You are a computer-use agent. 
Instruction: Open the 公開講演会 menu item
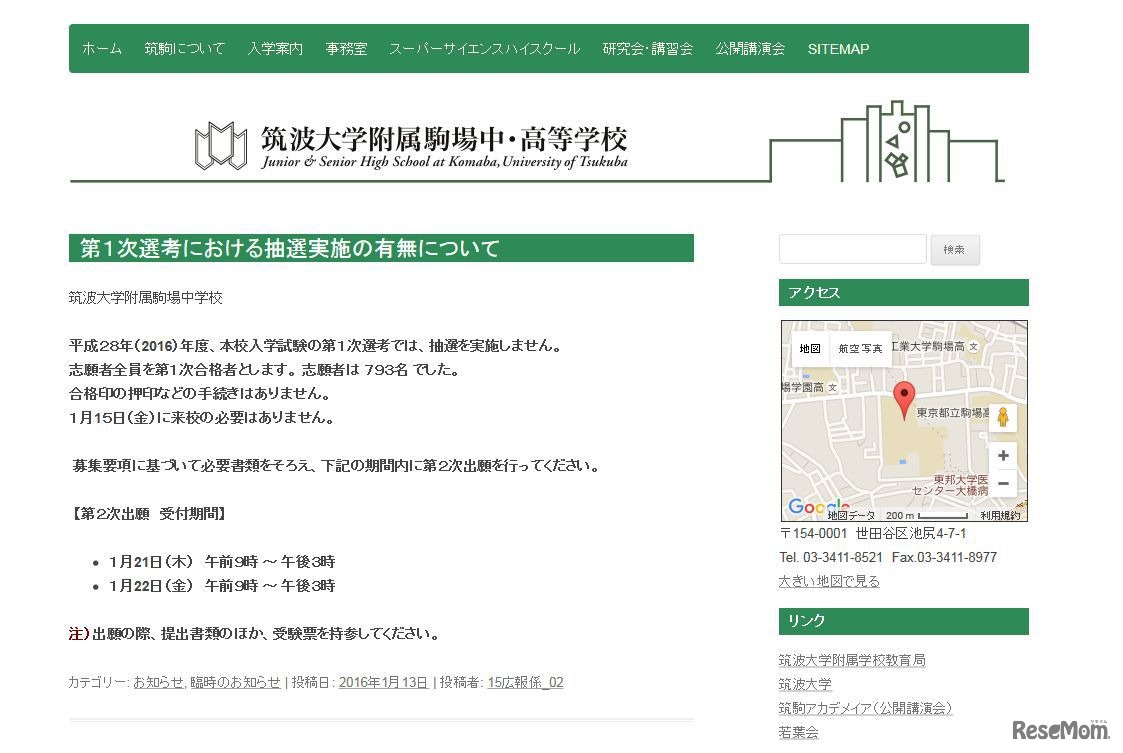tap(751, 48)
